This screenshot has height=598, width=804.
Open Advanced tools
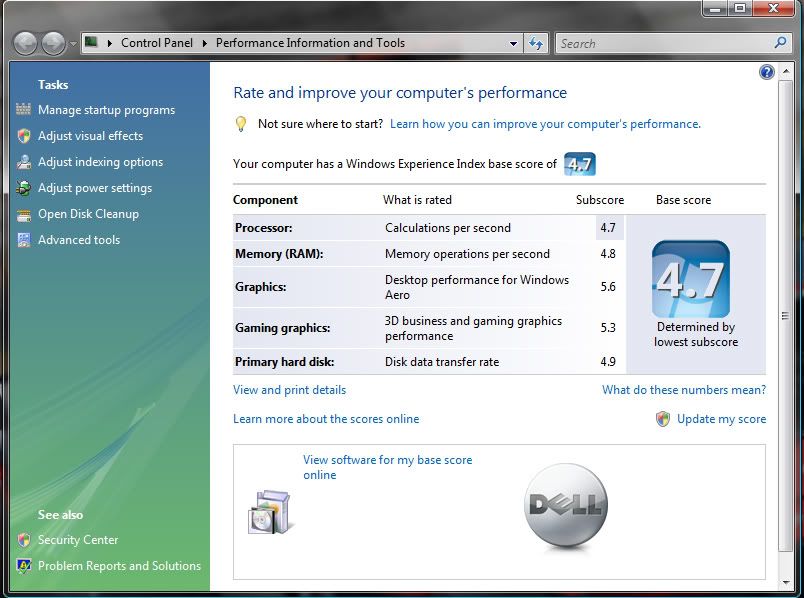79,240
